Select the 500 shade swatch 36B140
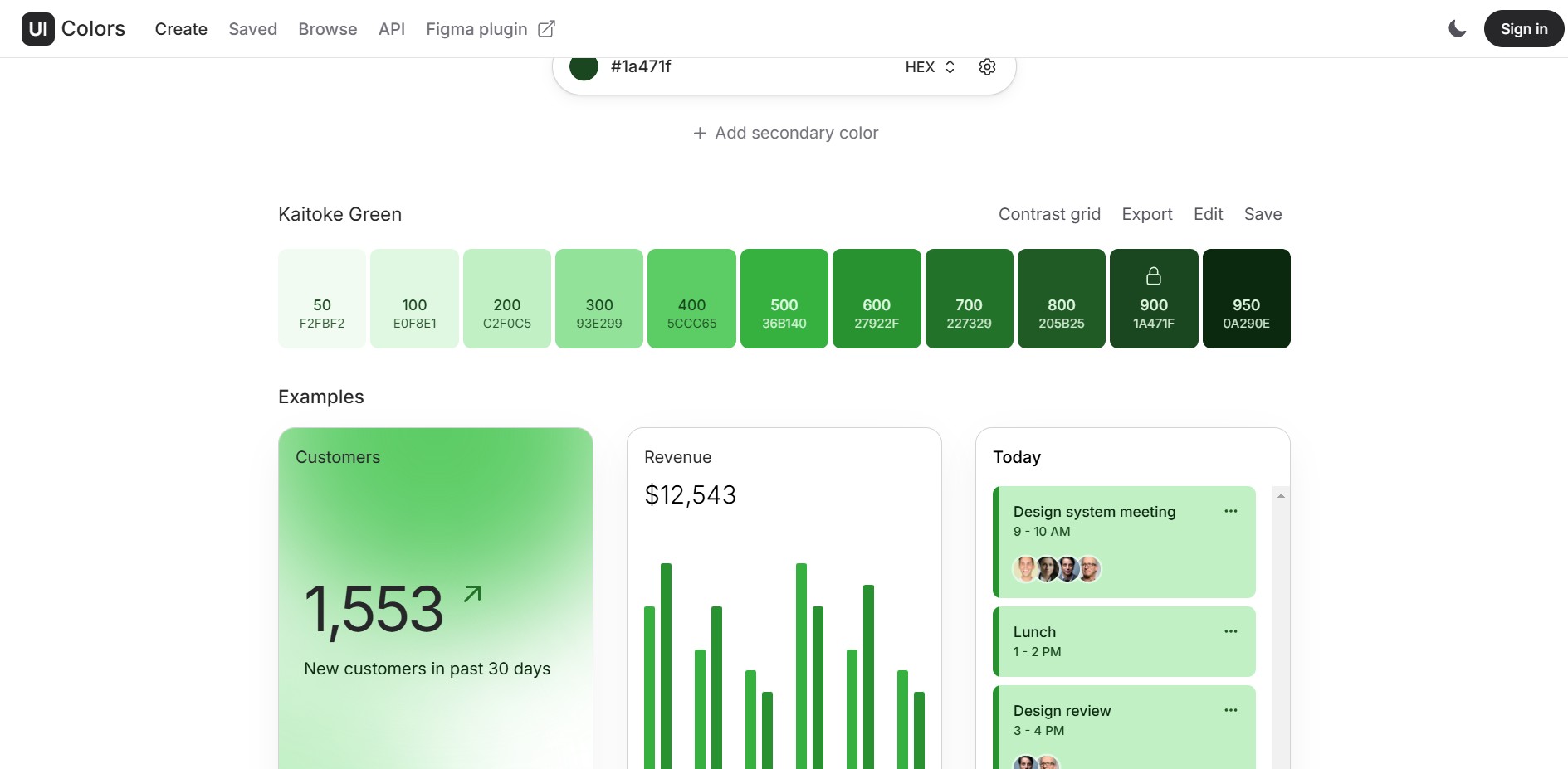The image size is (1568, 769). coord(784,299)
